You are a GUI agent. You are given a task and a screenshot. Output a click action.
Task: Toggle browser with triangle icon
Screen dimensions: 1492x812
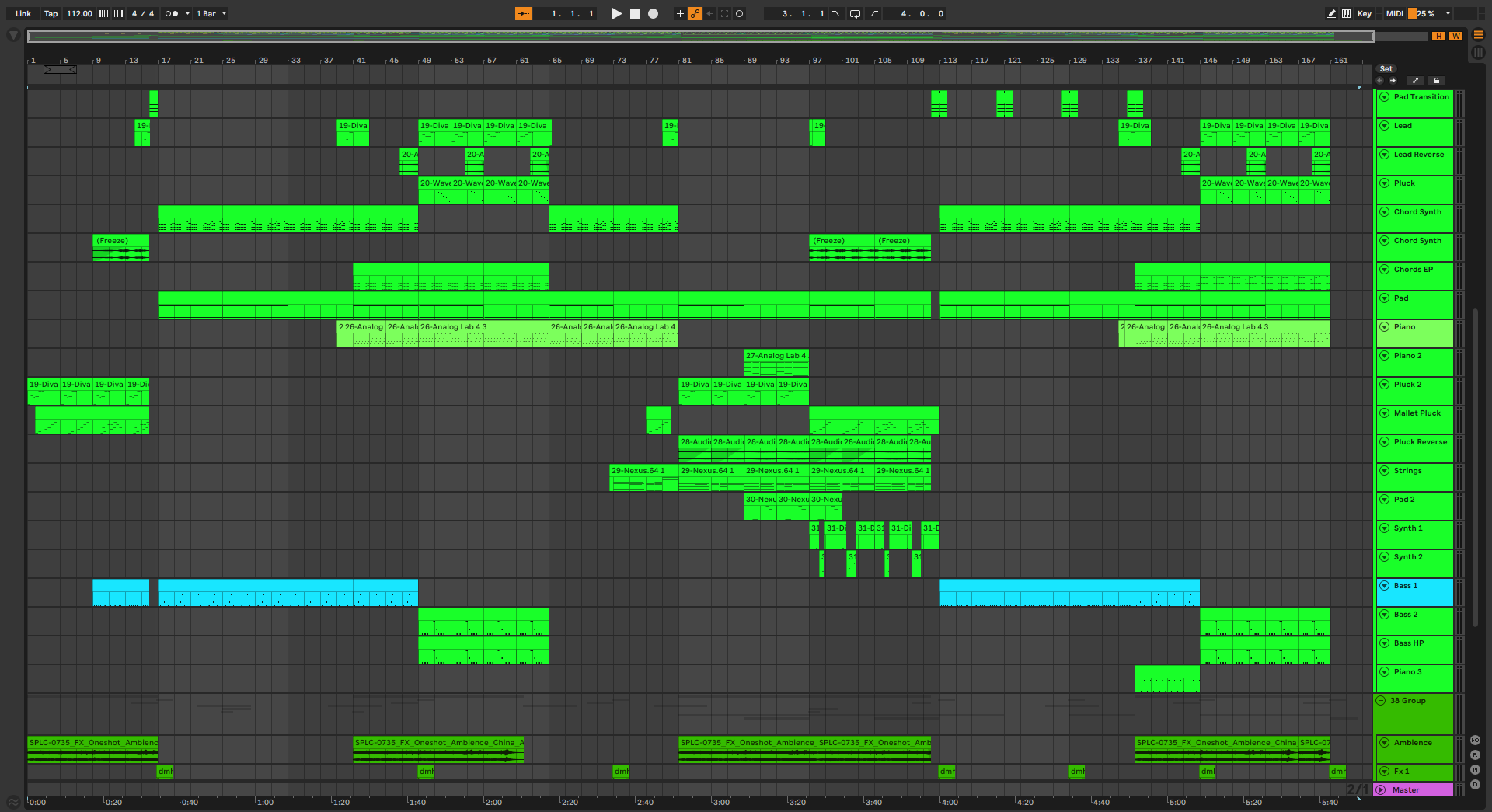point(13,35)
